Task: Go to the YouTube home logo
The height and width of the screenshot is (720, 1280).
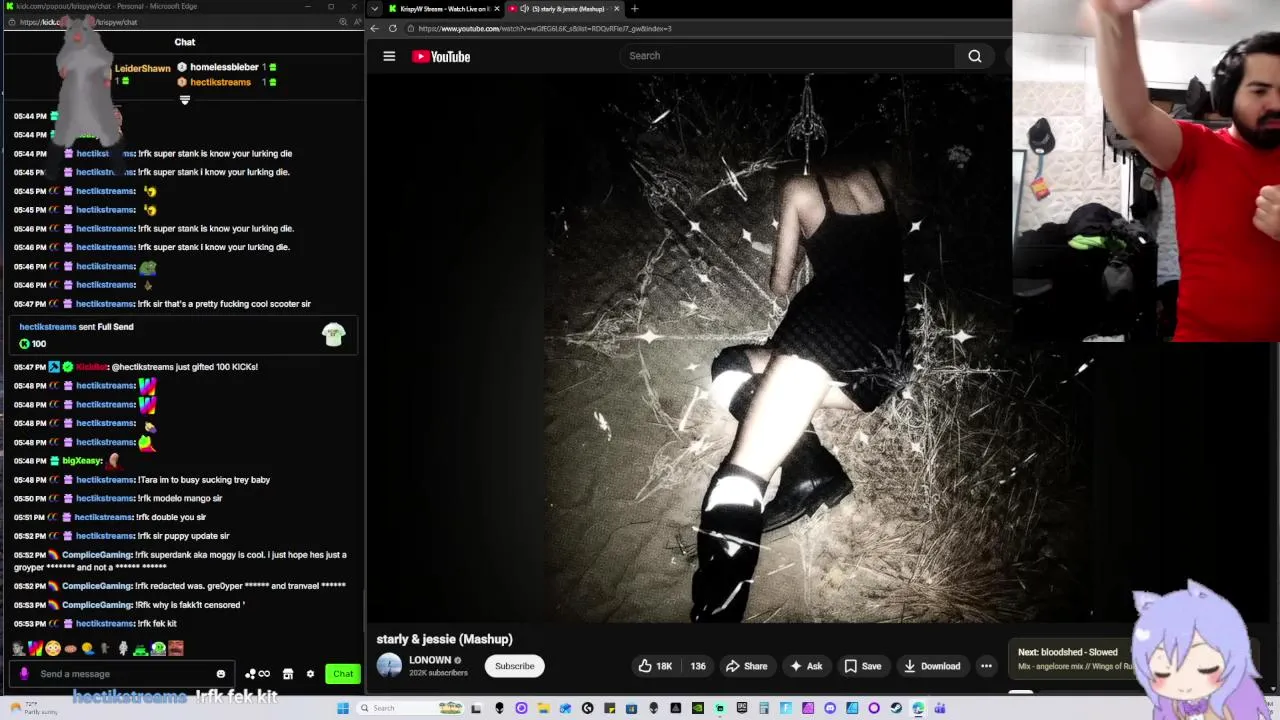Action: (x=441, y=56)
